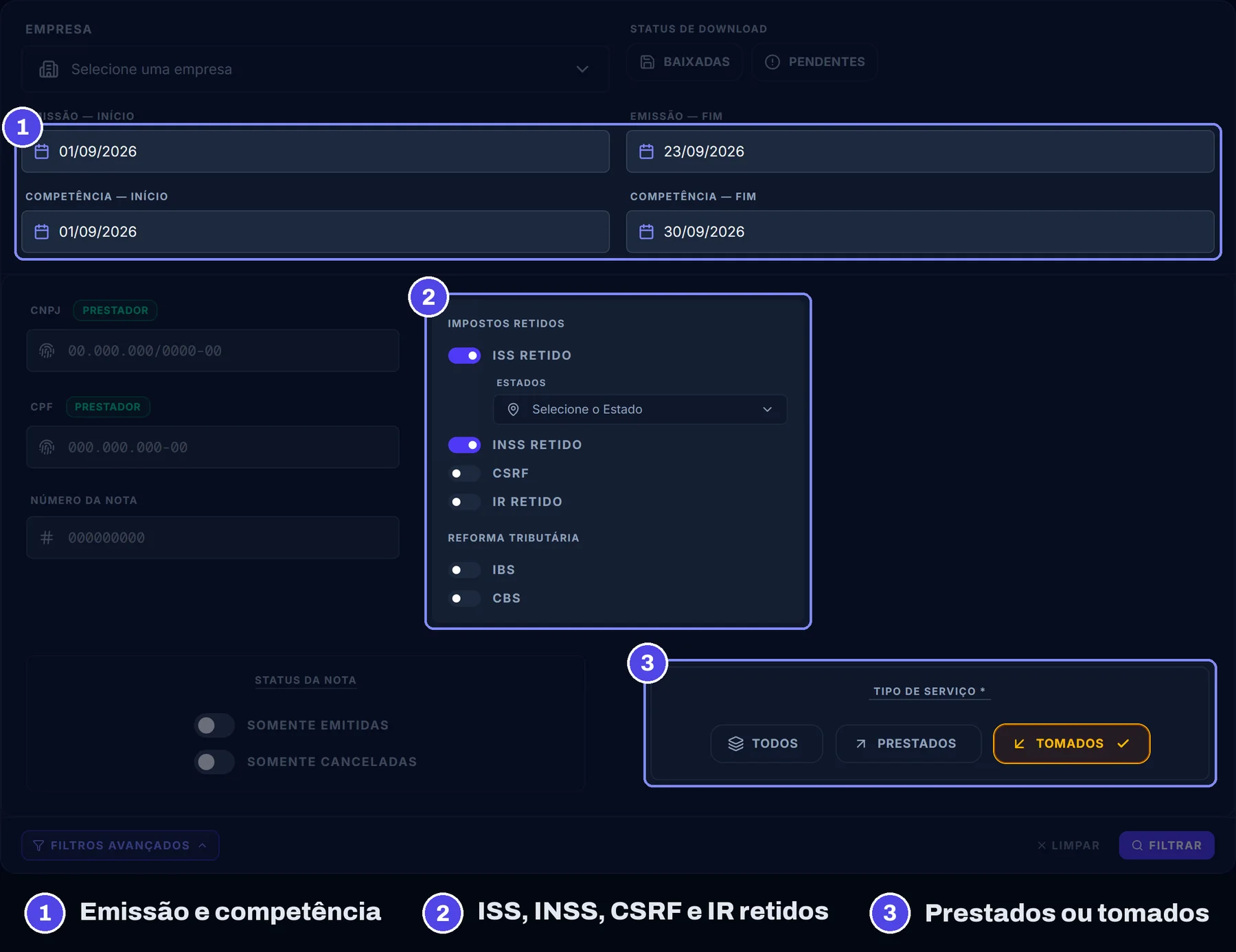Viewport: 1236px width, 952px height.
Task: Click the save icon on Baixadas
Action: [x=648, y=62]
